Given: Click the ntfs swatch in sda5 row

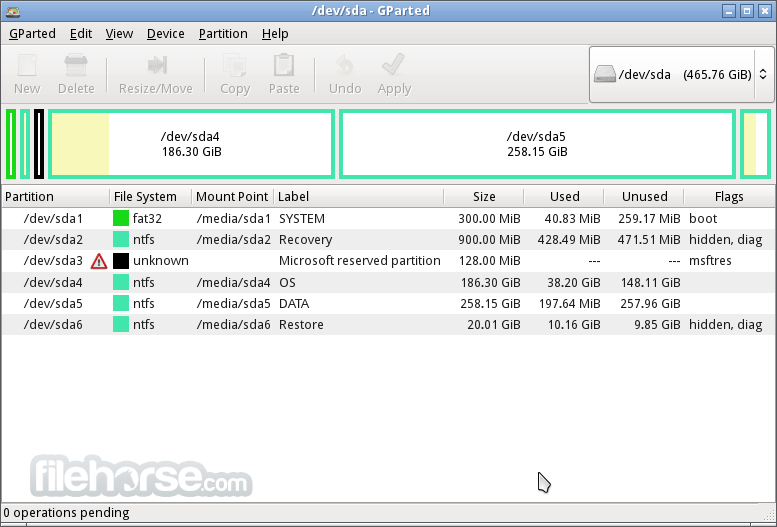Looking at the screenshot, I should coord(121,303).
